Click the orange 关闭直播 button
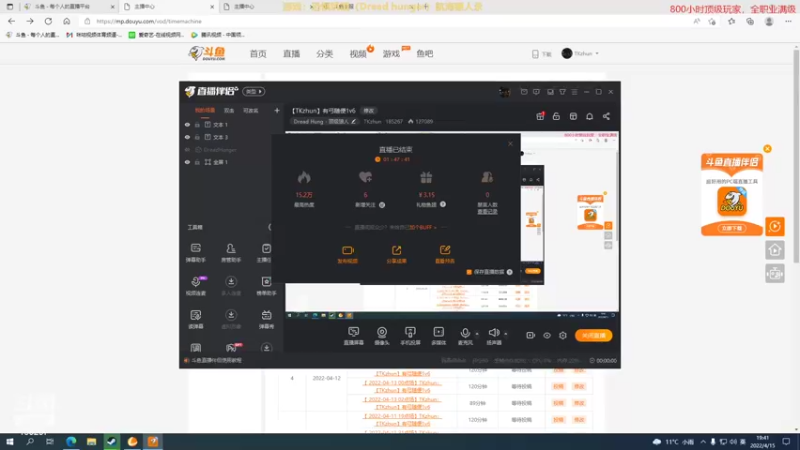 [x=593, y=335]
